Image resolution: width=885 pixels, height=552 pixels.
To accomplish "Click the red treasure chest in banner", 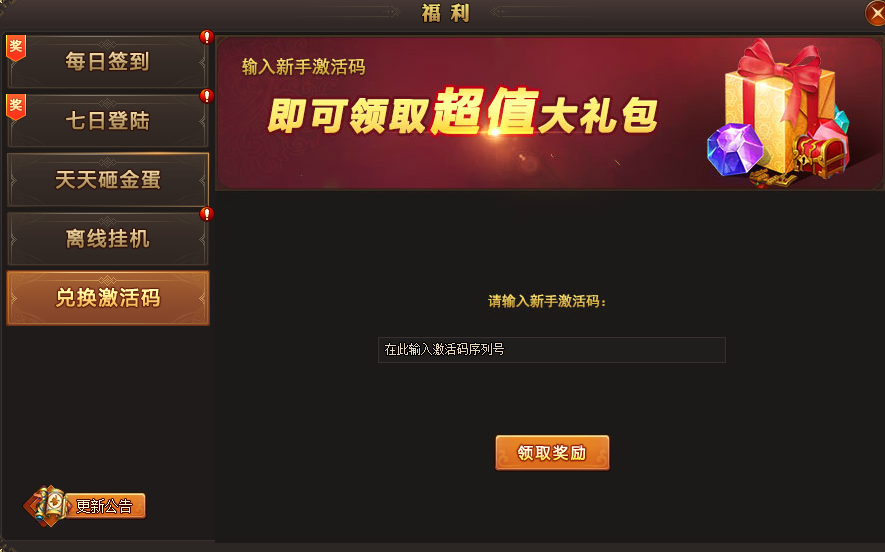I will click(820, 157).
